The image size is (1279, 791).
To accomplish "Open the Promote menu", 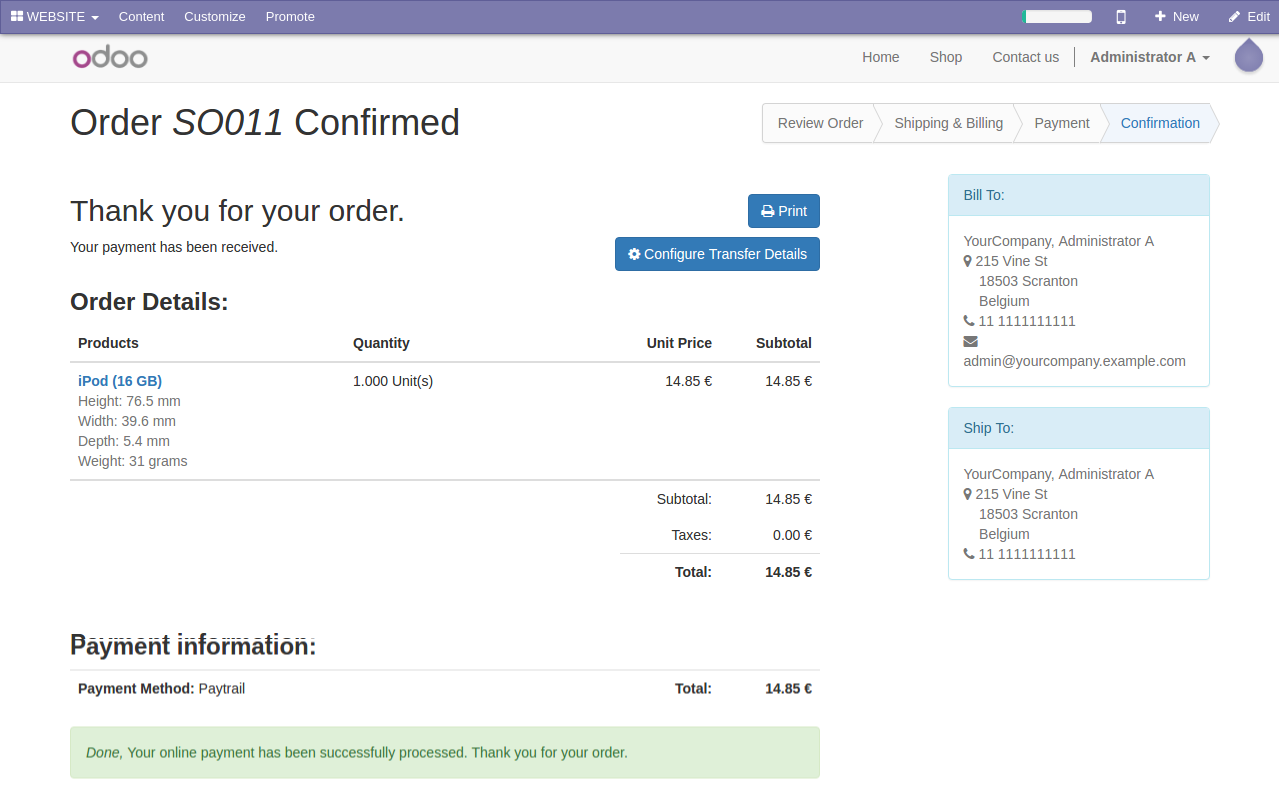I will click(290, 16).
